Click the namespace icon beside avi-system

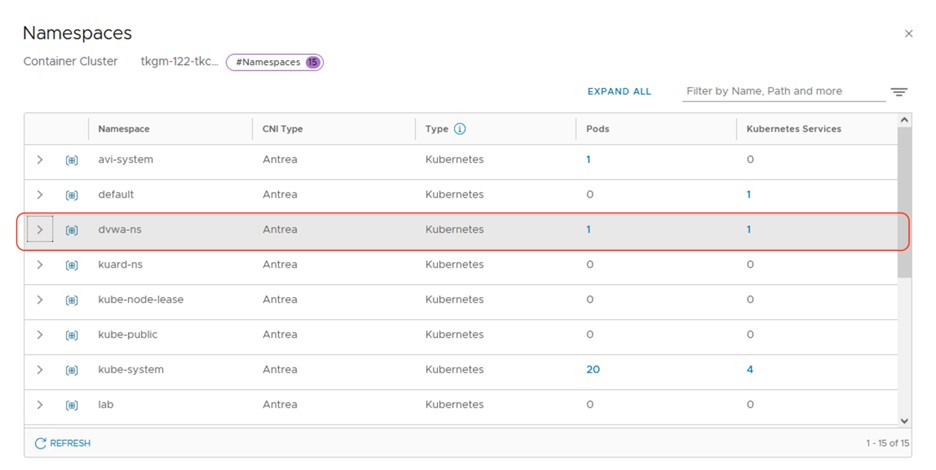click(71, 160)
